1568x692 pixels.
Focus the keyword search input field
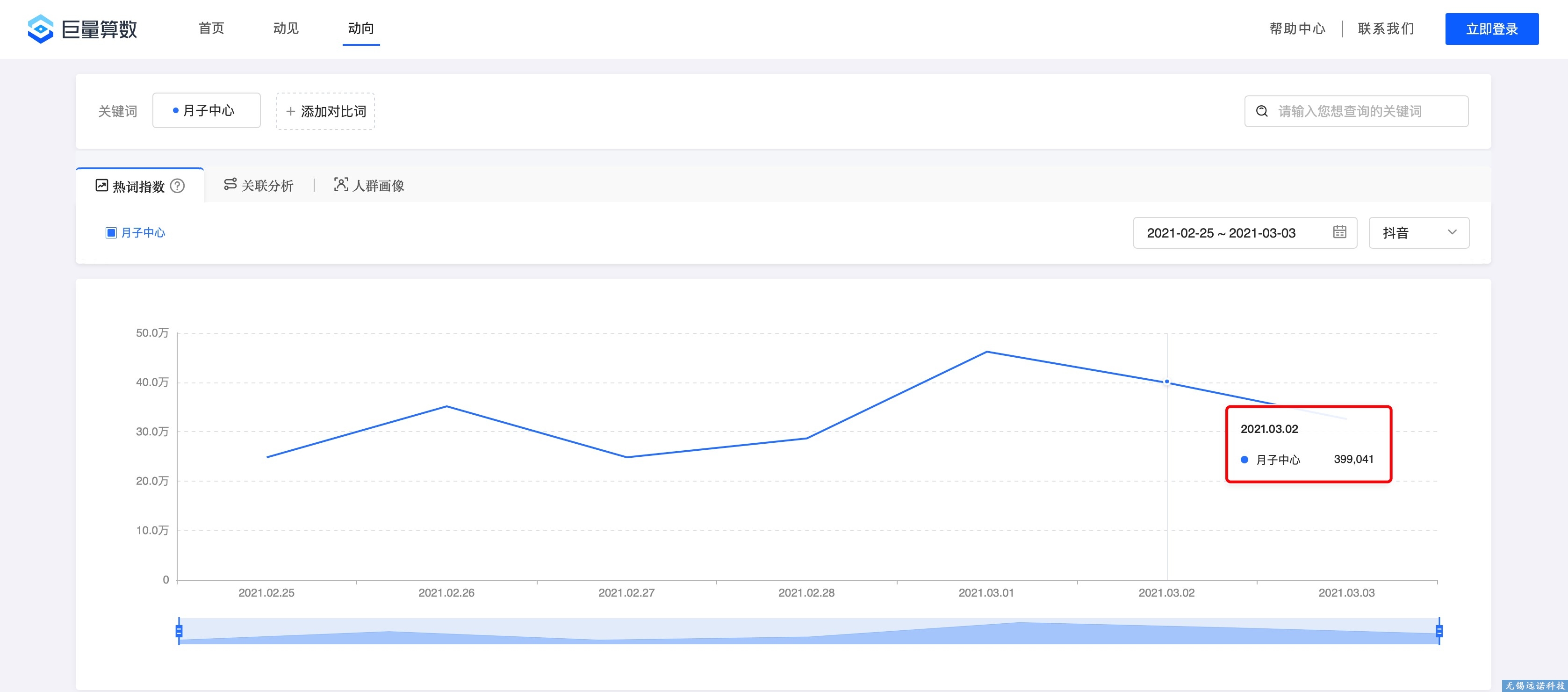click(x=1356, y=111)
